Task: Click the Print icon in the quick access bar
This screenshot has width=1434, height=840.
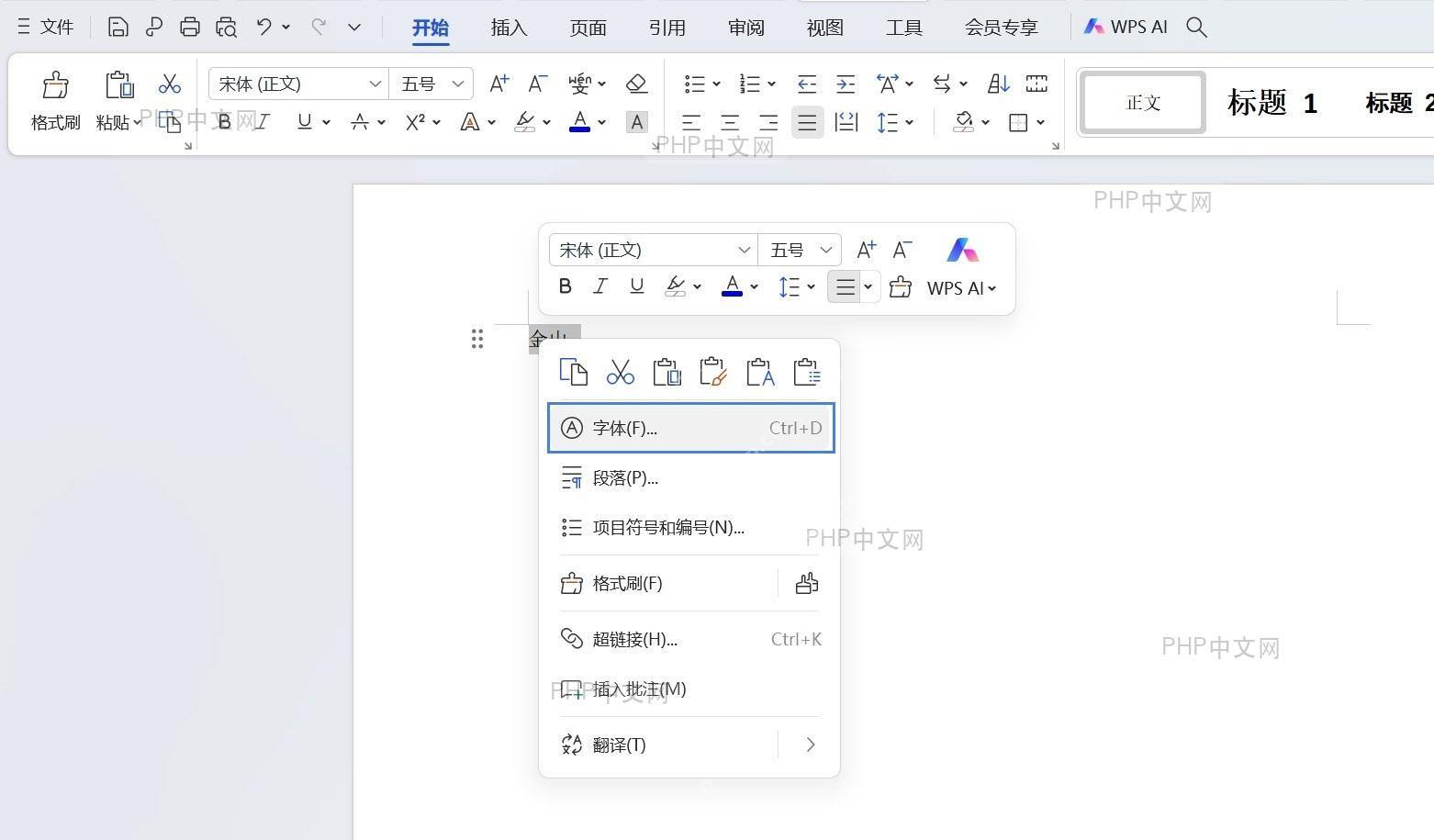Action: (190, 27)
